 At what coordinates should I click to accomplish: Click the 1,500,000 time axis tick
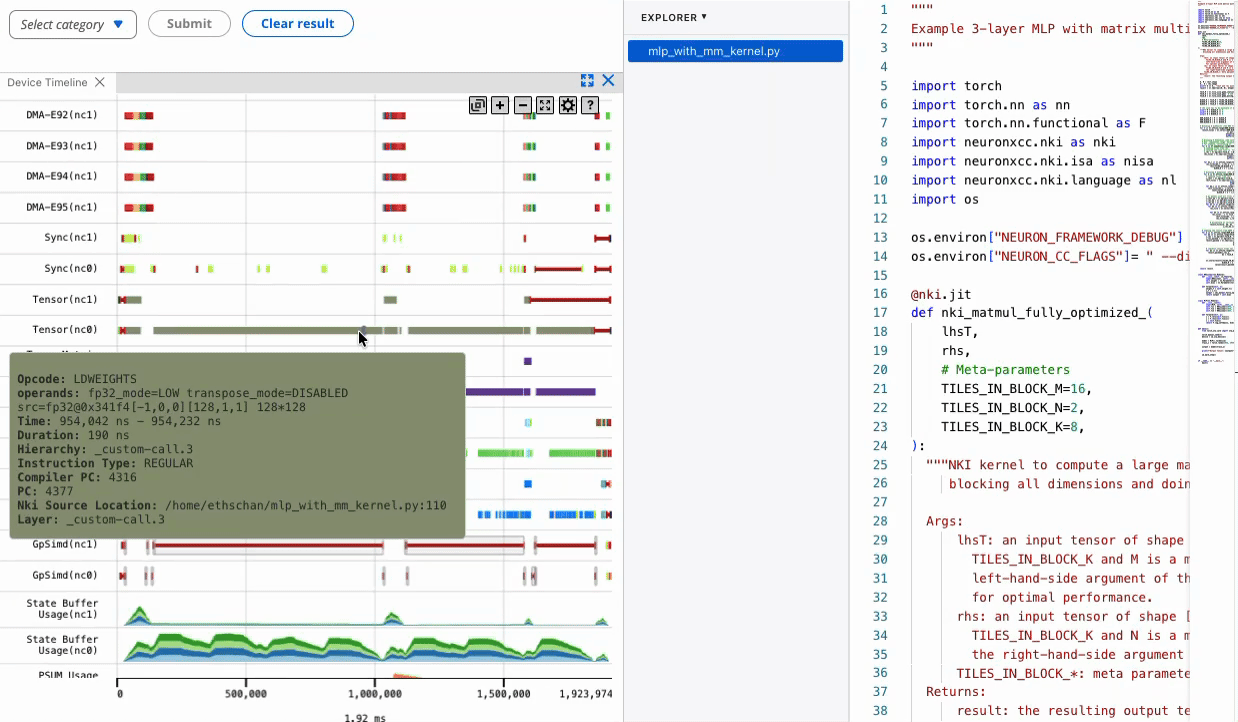504,694
